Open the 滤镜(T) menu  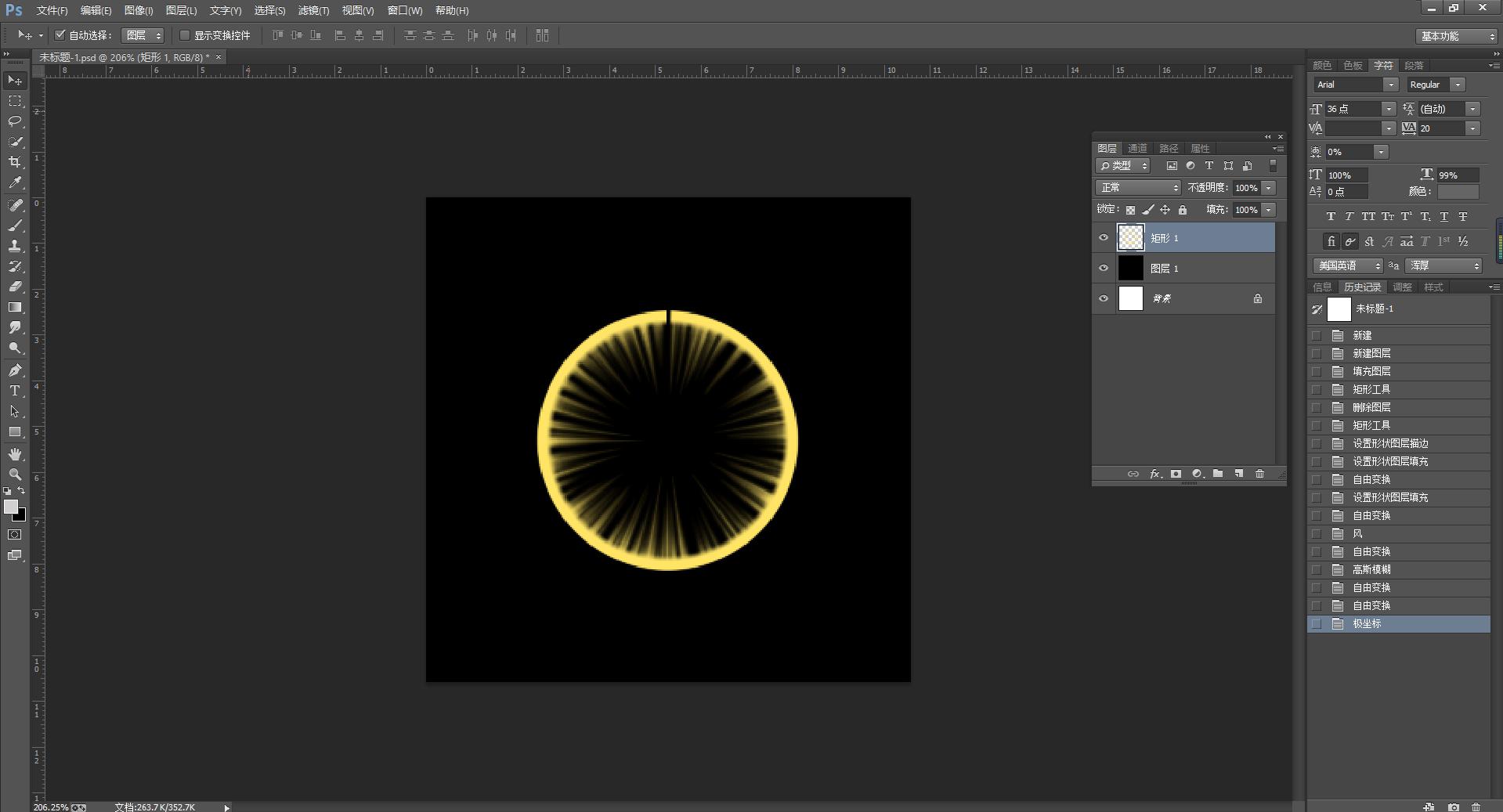tap(313, 10)
